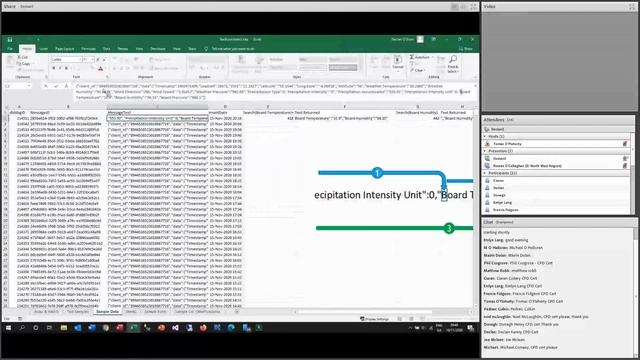The image size is (640, 360).
Task: Open the Data ribbon tab
Action: [x=107, y=49]
